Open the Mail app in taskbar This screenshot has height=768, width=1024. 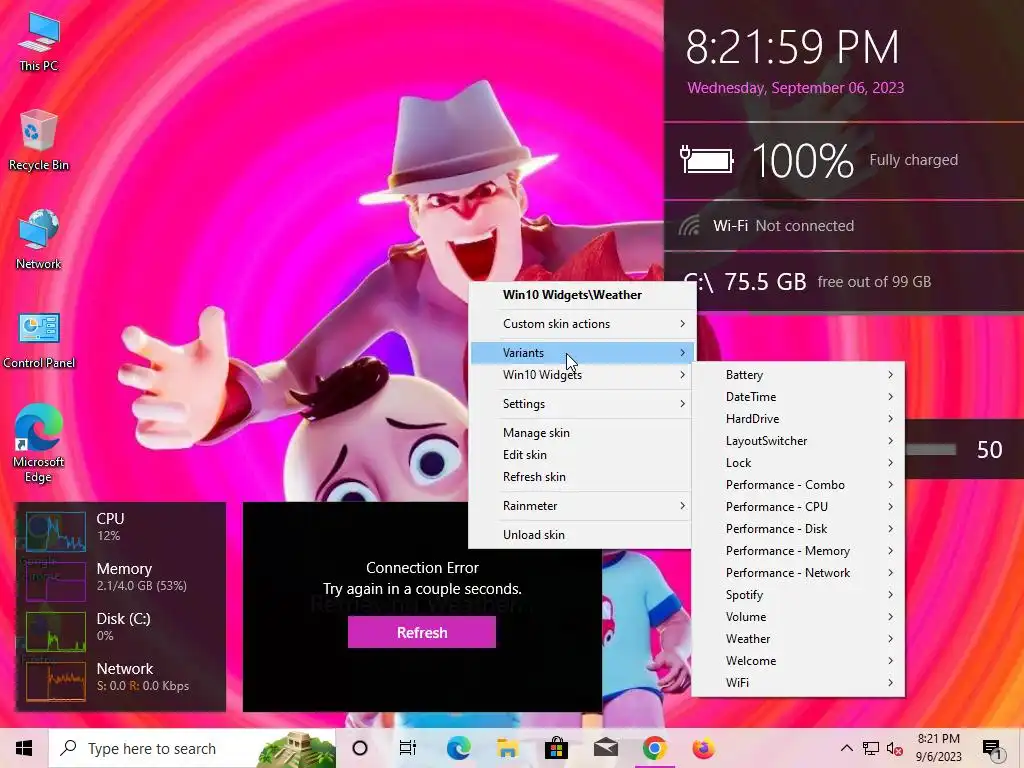605,748
